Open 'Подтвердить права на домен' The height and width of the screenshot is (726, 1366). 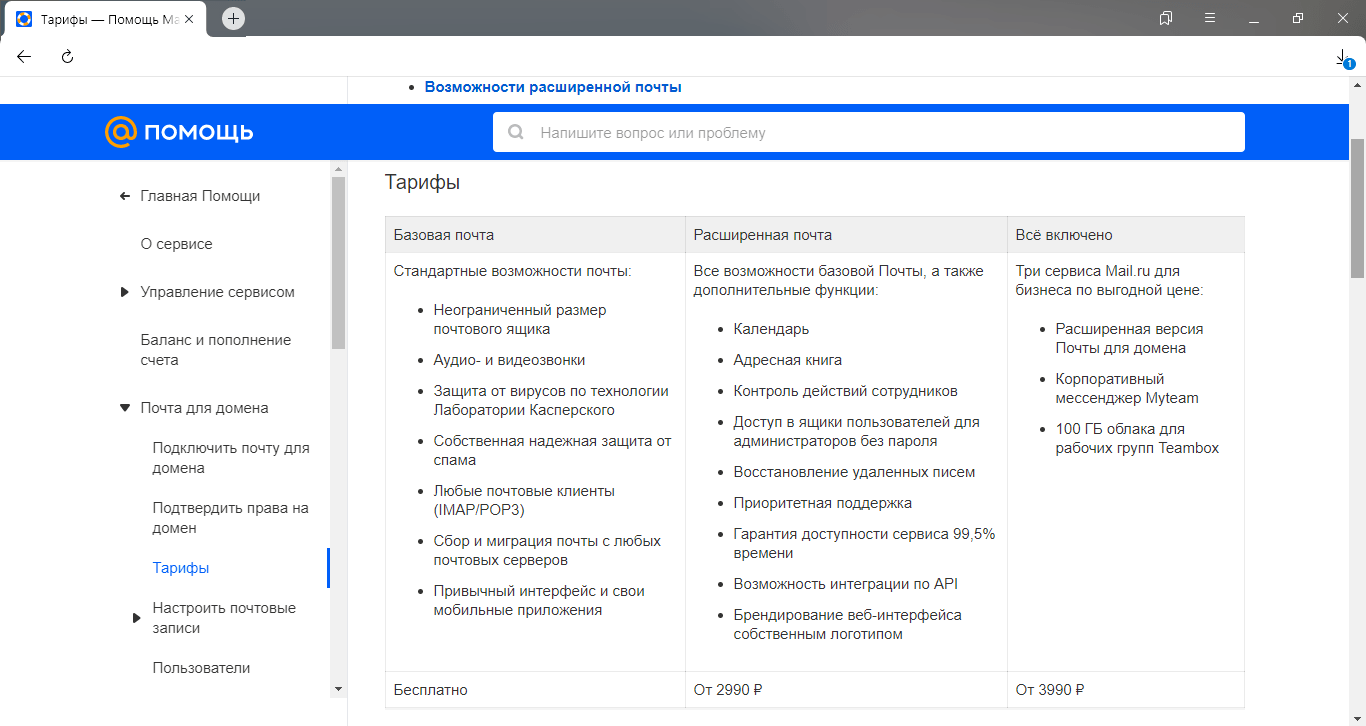(x=230, y=518)
